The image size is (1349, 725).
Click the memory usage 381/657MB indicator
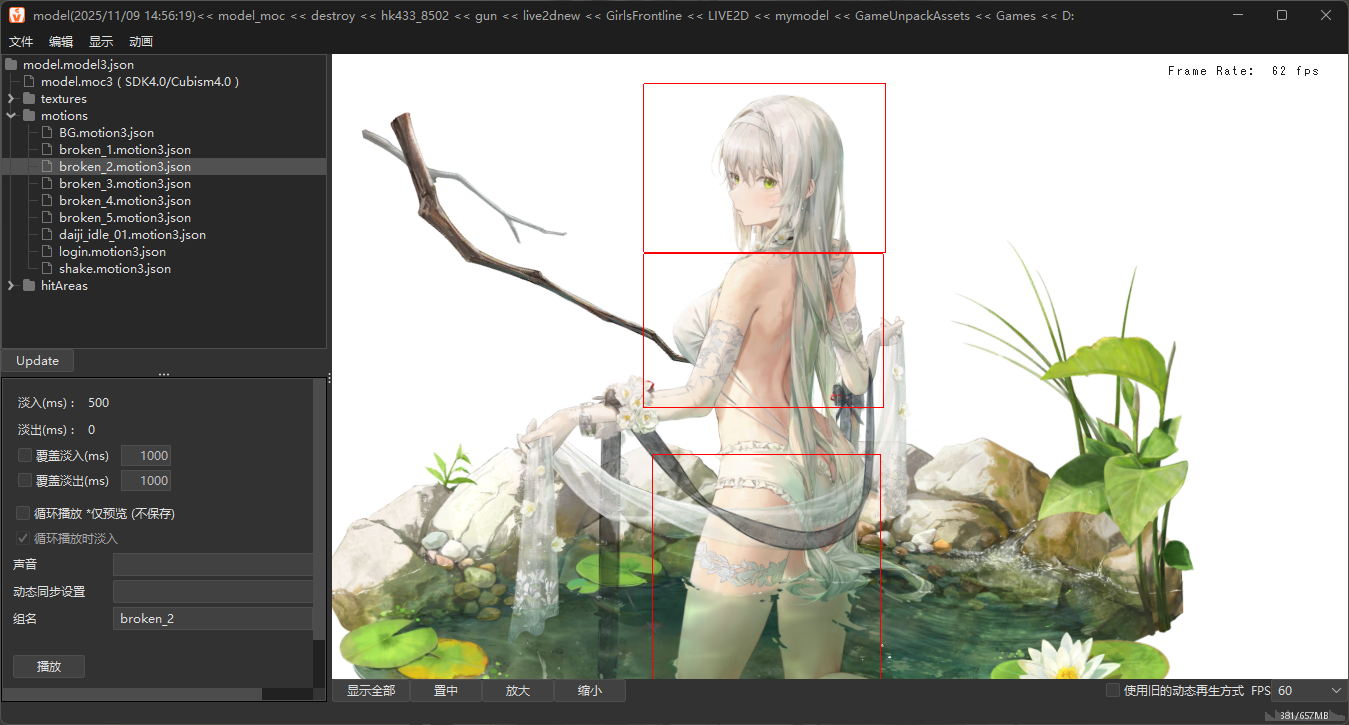point(1304,715)
